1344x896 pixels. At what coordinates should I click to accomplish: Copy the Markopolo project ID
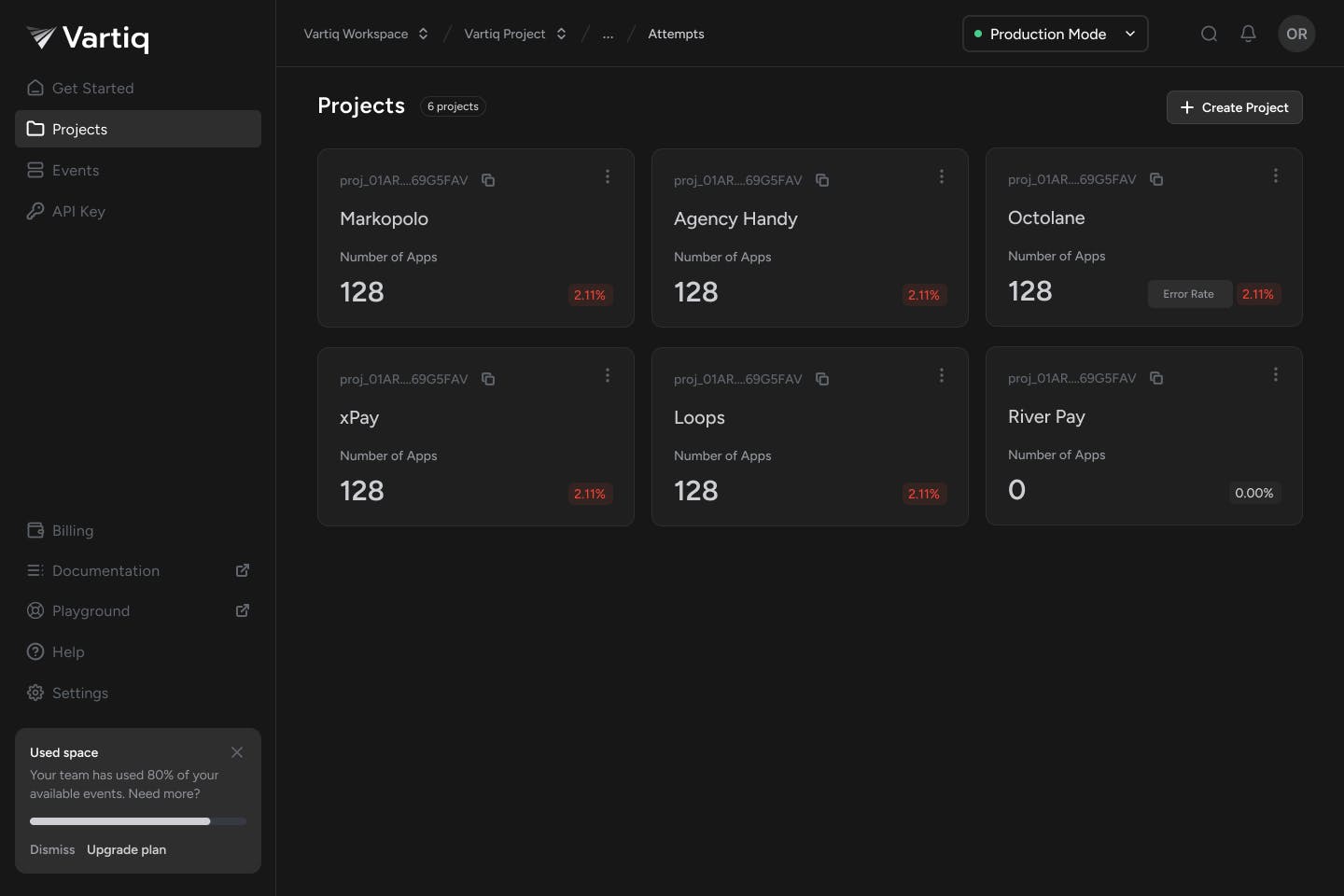pos(488,180)
